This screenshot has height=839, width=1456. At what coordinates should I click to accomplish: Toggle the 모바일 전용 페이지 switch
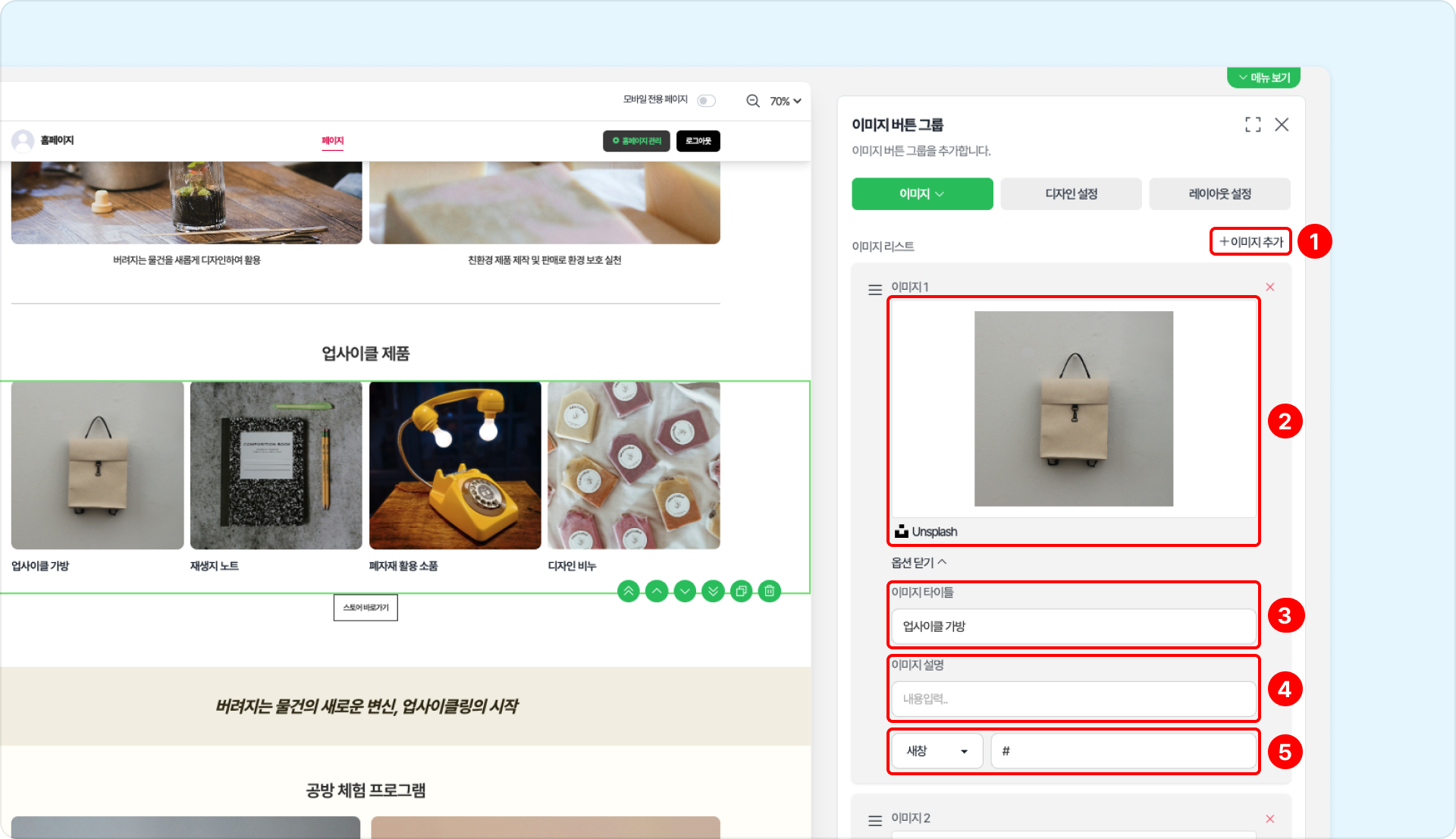point(705,101)
